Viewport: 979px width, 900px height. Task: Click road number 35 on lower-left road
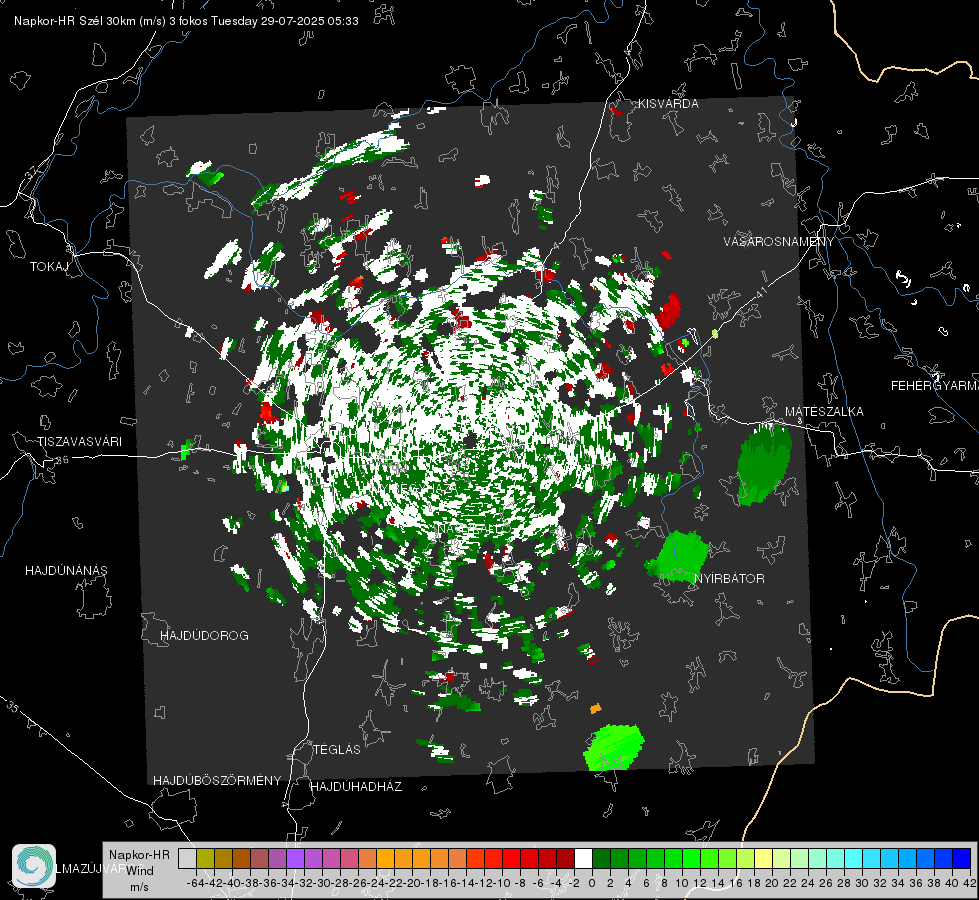(x=12, y=706)
